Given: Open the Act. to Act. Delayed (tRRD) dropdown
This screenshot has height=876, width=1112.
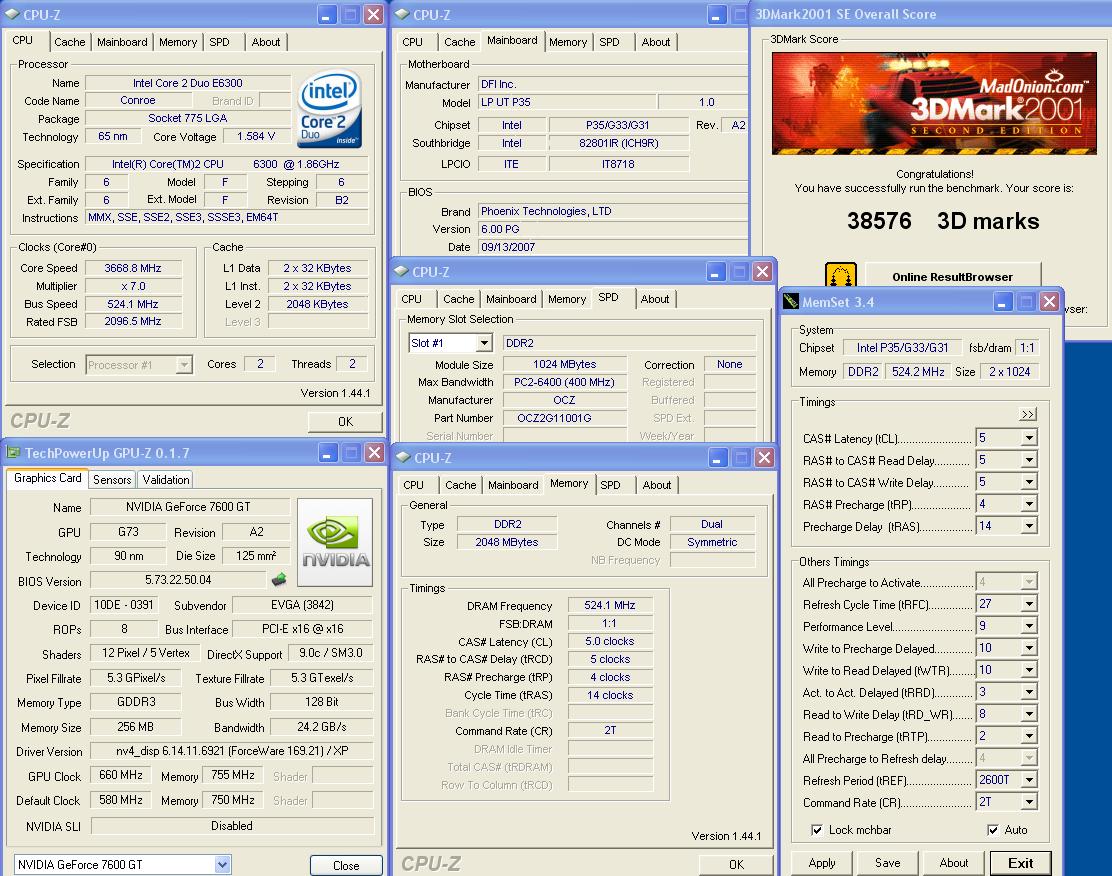Looking at the screenshot, I should point(1029,692).
